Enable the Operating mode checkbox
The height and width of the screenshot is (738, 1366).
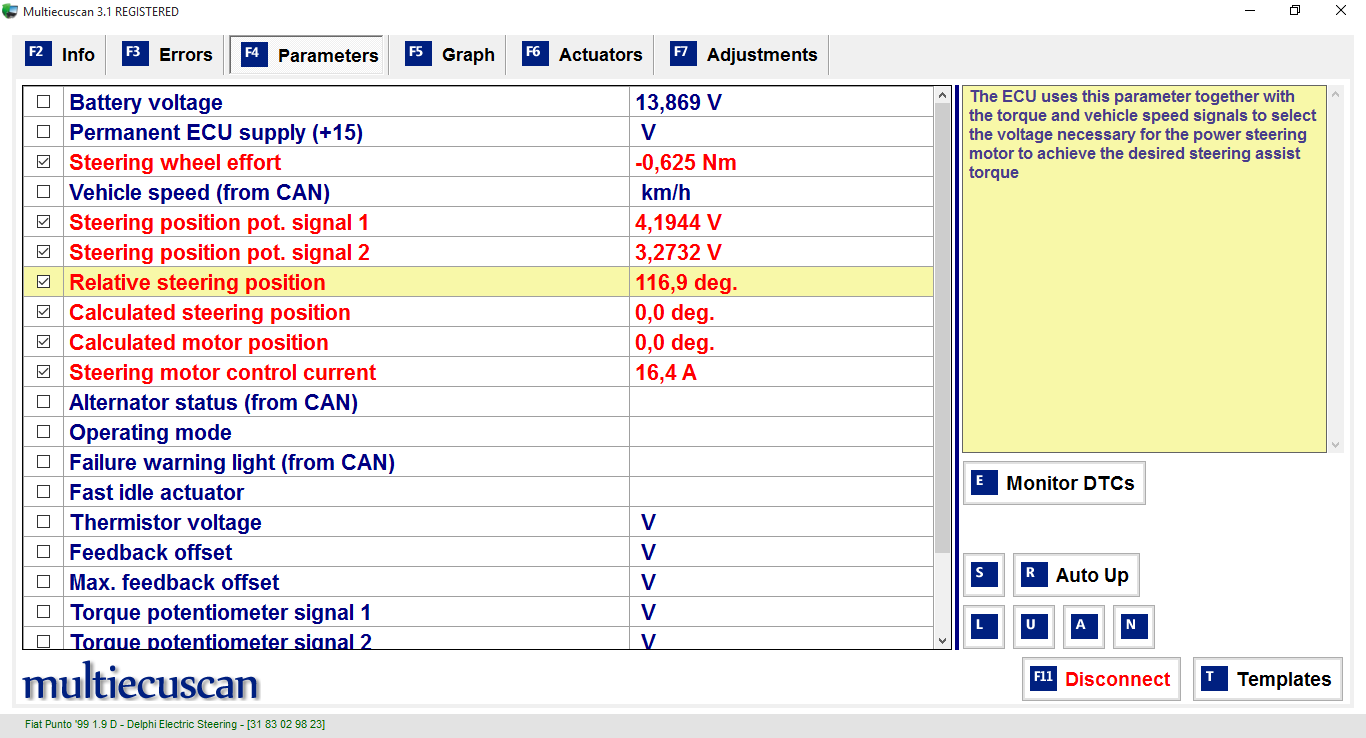click(x=43, y=432)
